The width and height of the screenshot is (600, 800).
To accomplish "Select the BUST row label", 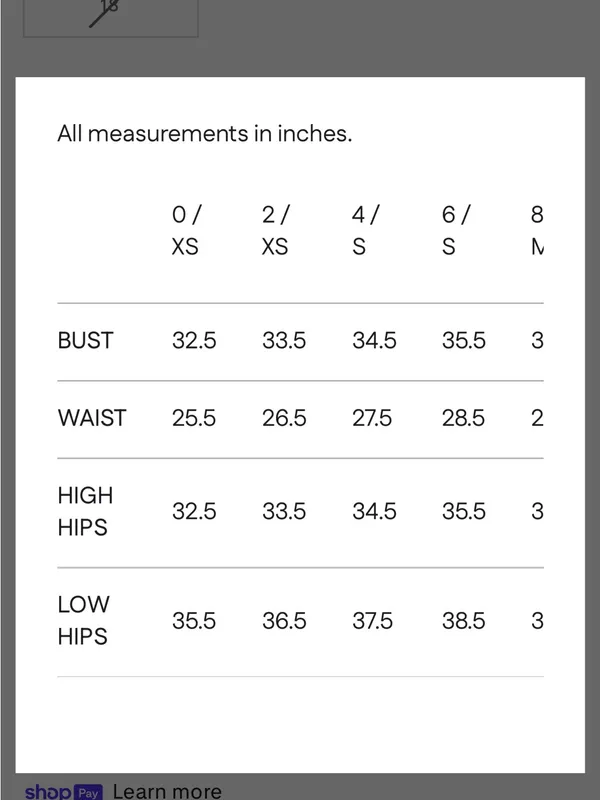I will coord(85,341).
